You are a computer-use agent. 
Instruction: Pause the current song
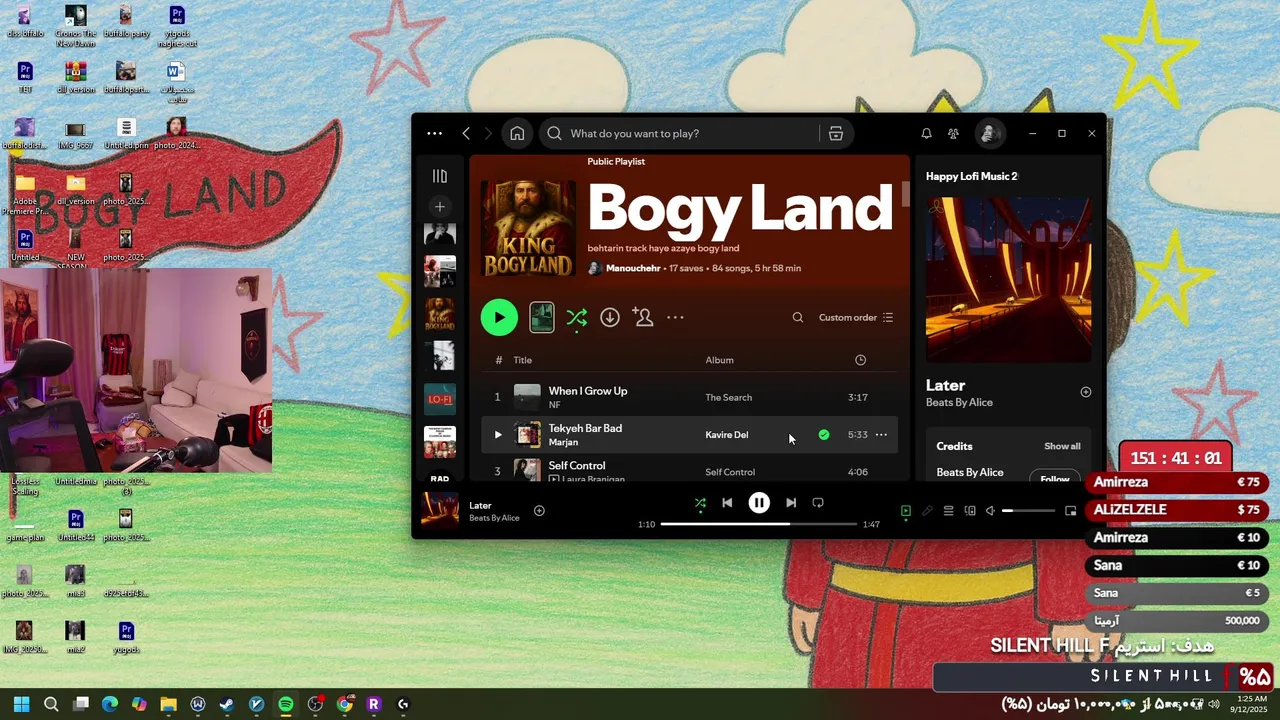(x=759, y=503)
